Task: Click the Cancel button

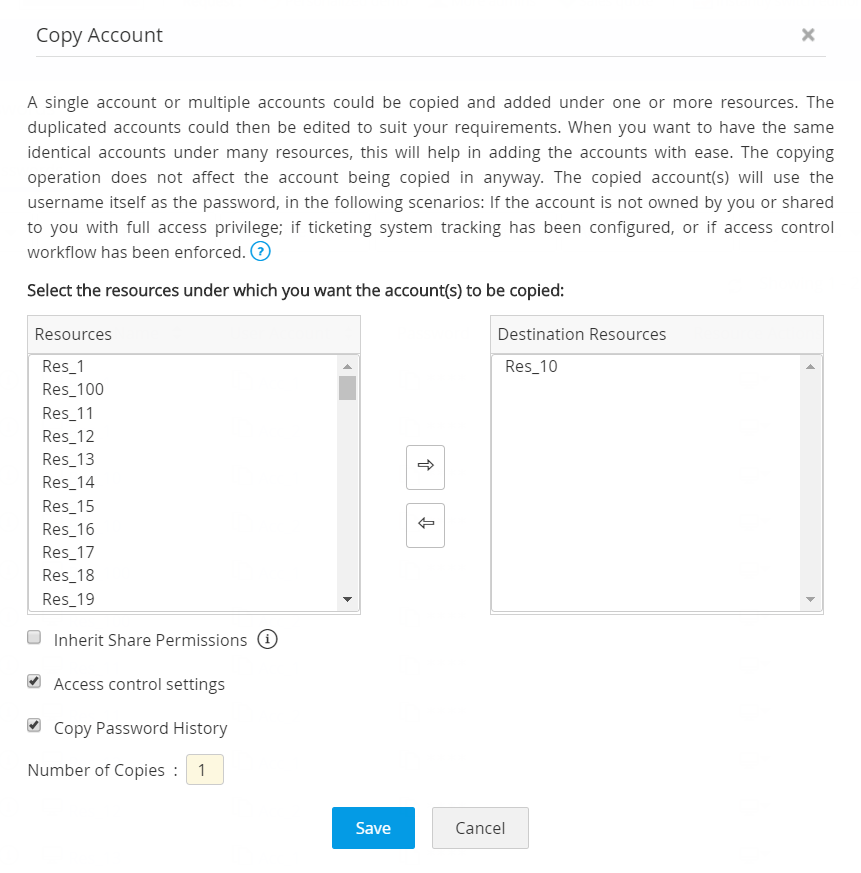Action: 480,828
